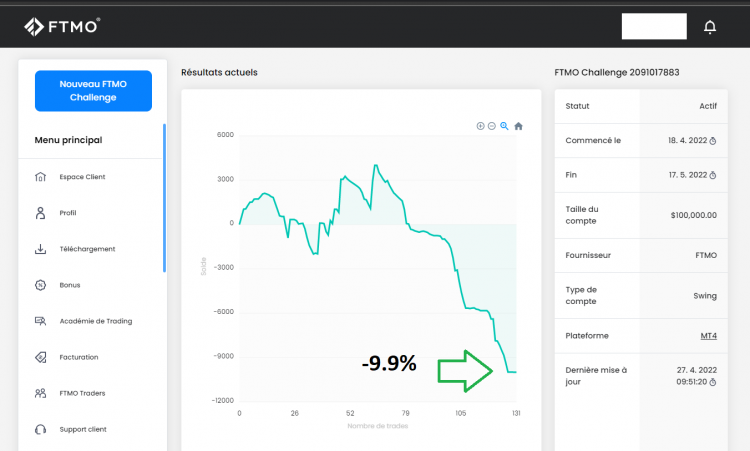Click the -12000 y-axis label
The height and width of the screenshot is (451, 750).
pyautogui.click(x=223, y=401)
